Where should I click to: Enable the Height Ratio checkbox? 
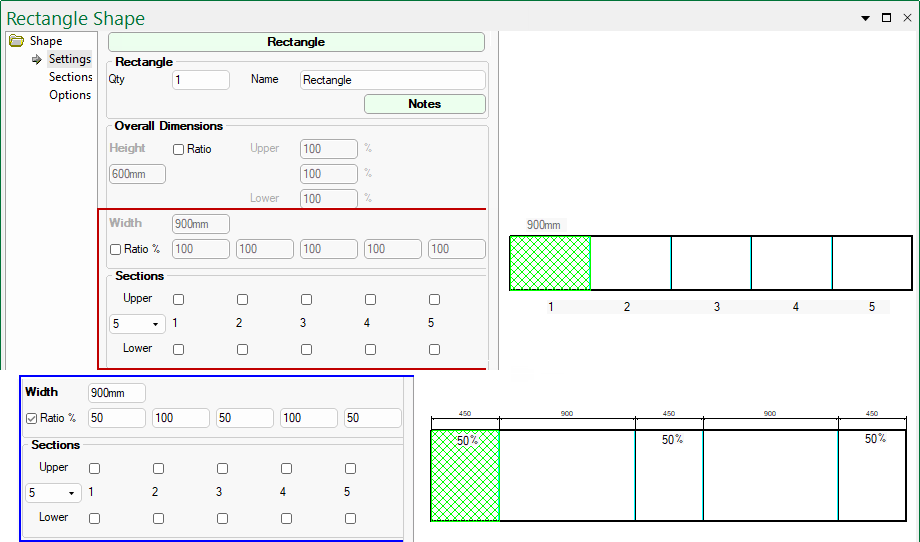tap(179, 149)
